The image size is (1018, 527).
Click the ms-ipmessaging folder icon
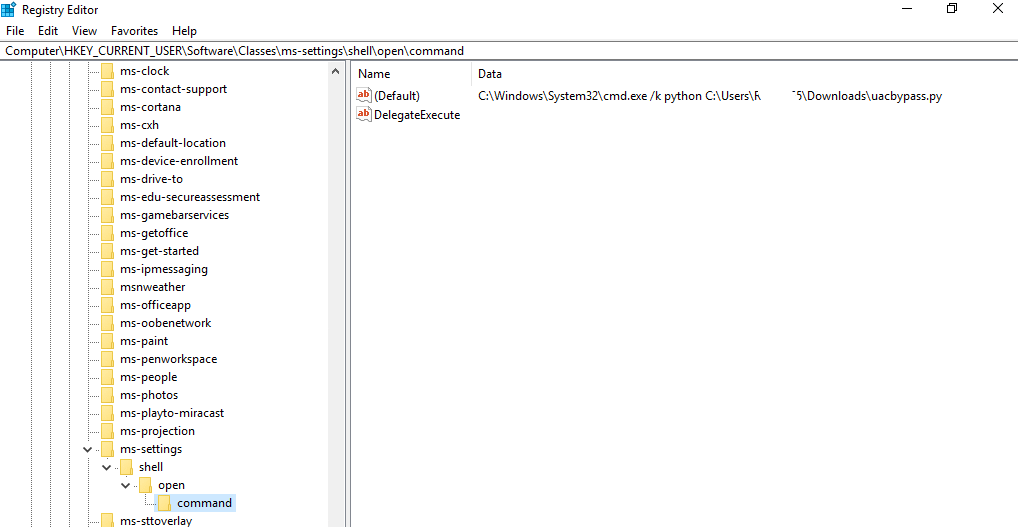point(107,269)
